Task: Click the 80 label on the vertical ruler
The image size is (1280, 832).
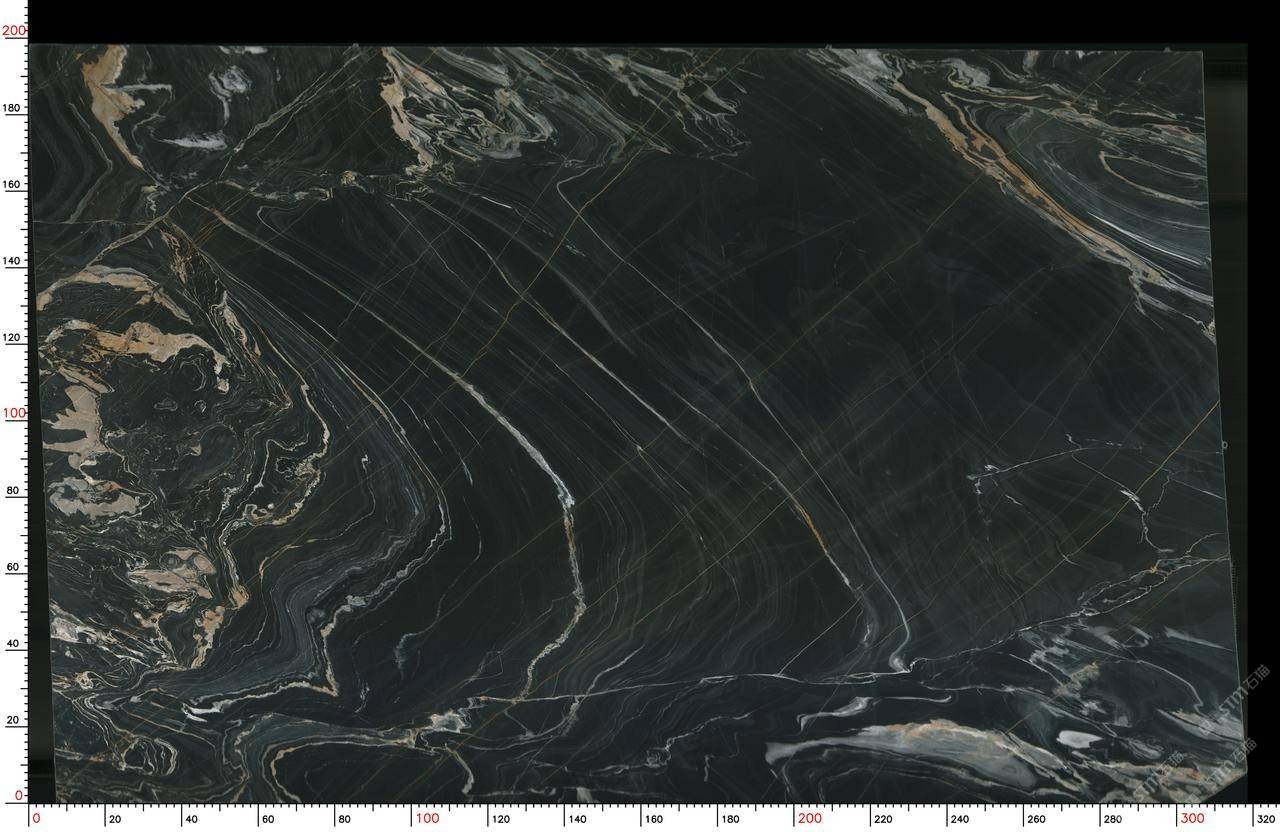Action: tap(14, 490)
